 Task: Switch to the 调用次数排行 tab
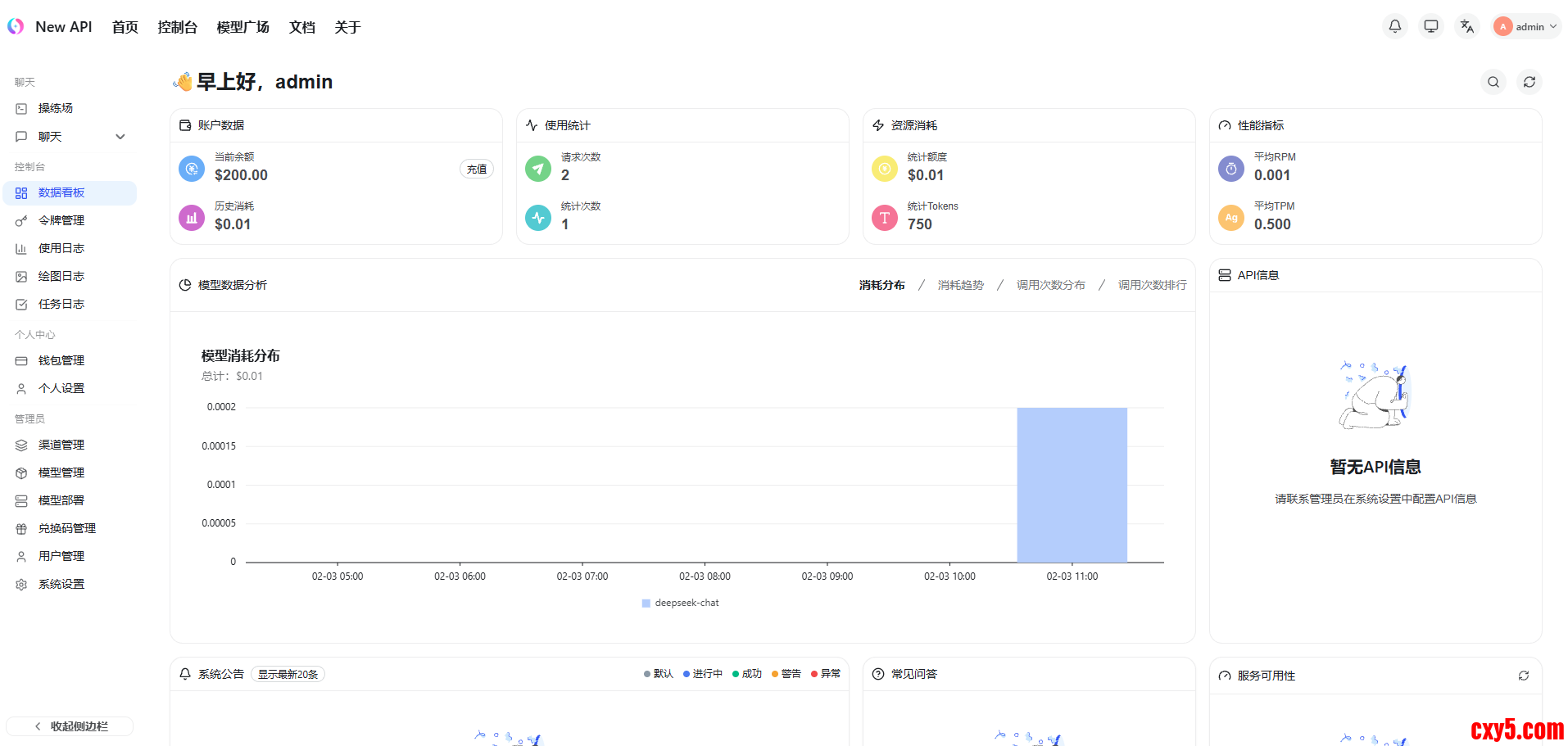tap(1152, 285)
